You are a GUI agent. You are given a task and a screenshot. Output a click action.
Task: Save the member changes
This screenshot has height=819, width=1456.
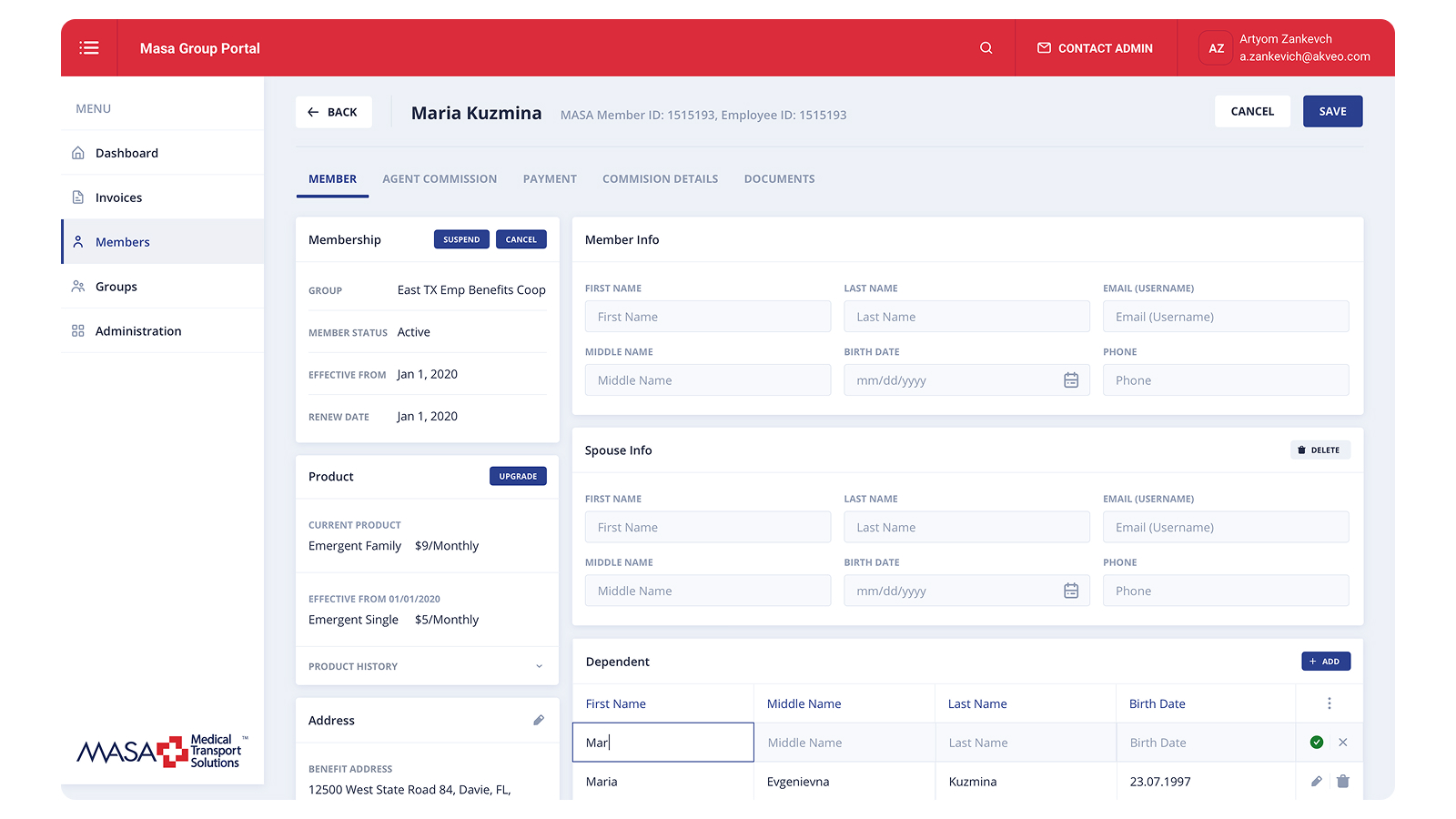click(x=1332, y=111)
